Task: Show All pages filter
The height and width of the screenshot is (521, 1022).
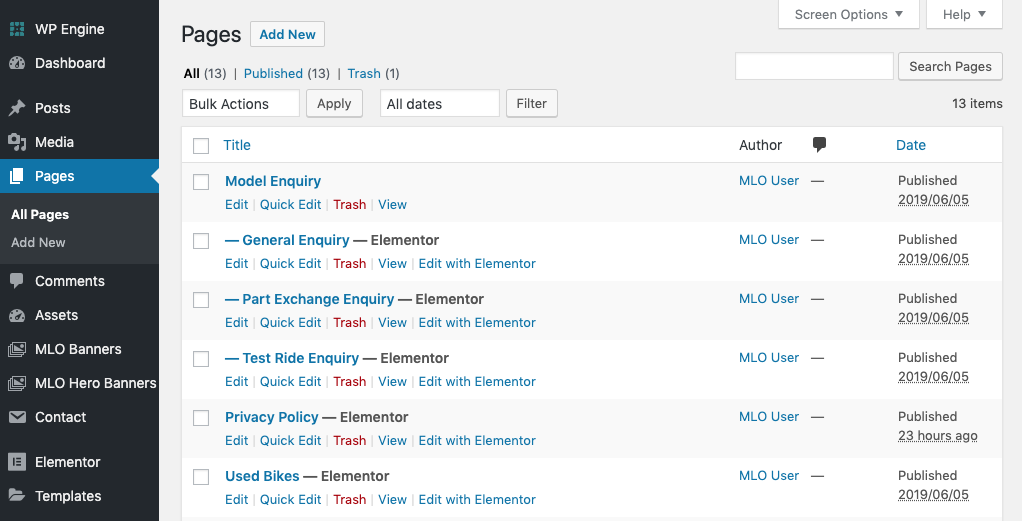Action: 192,74
